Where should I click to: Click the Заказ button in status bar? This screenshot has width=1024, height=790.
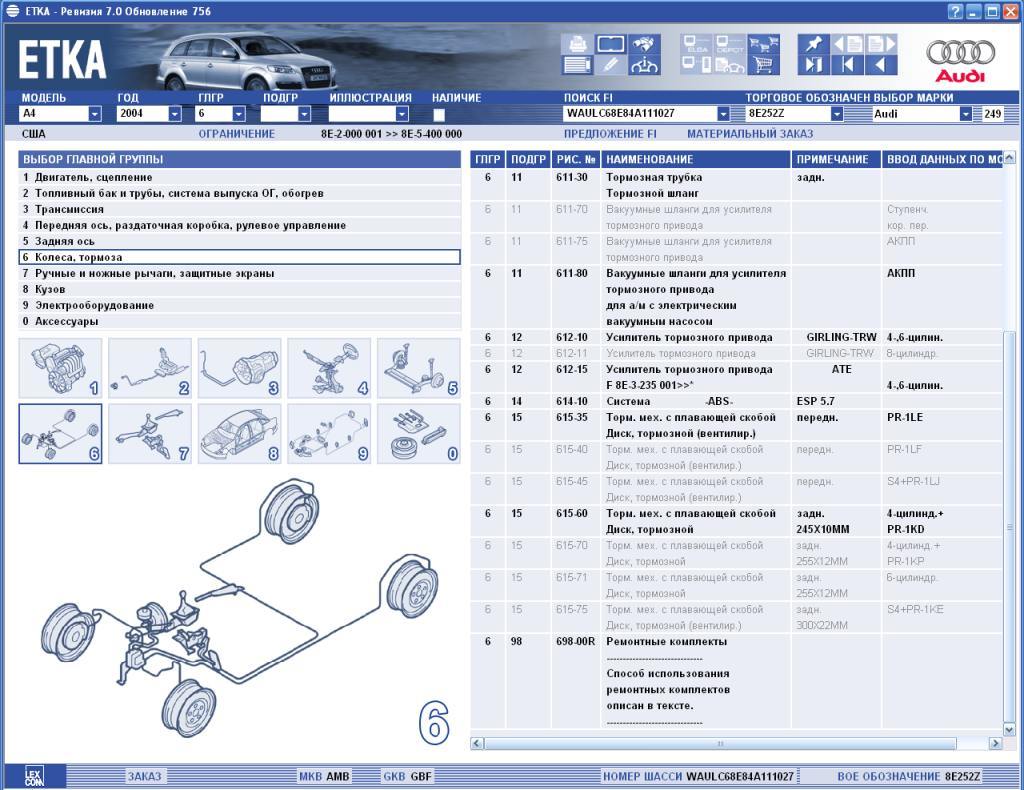[143, 776]
